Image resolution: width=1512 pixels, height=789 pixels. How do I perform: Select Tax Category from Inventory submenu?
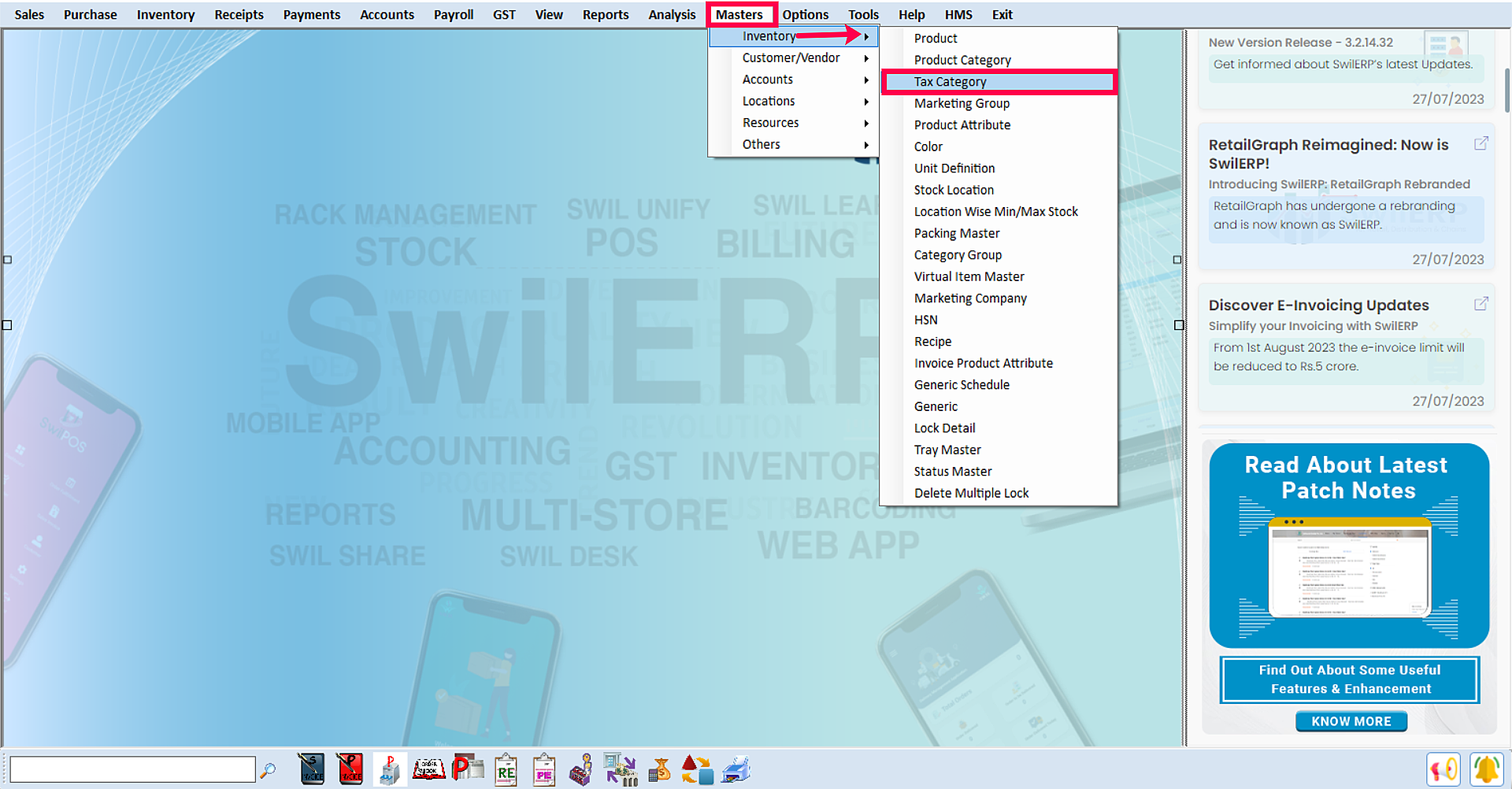[950, 82]
